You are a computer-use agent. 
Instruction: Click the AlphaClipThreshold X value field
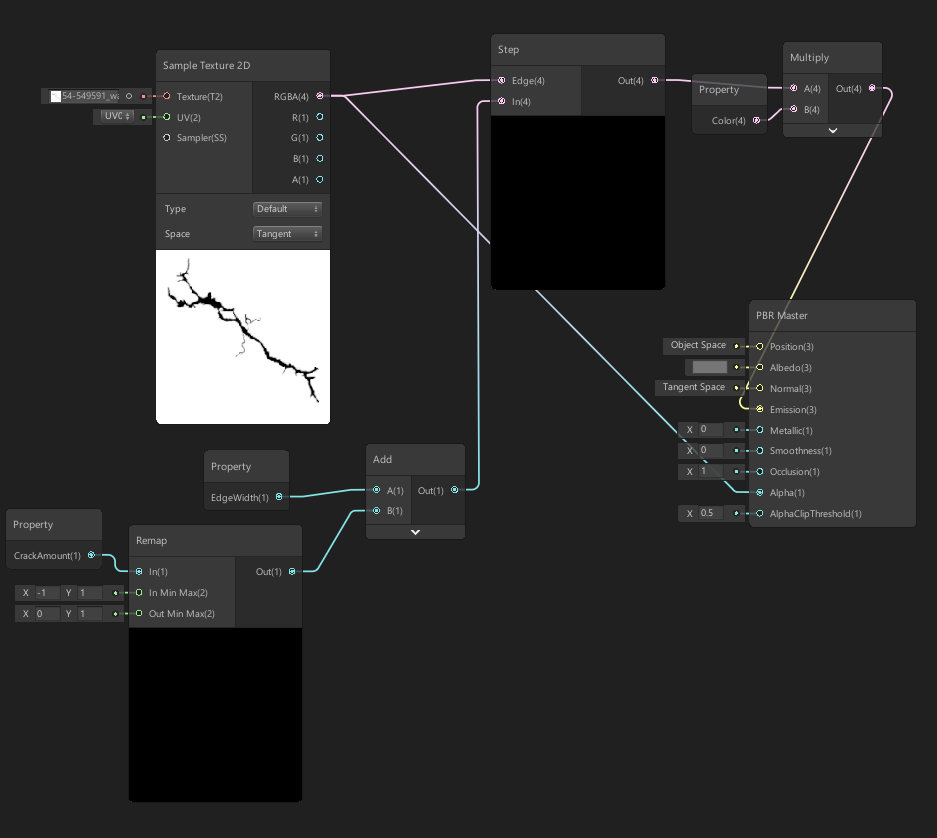[x=713, y=514]
